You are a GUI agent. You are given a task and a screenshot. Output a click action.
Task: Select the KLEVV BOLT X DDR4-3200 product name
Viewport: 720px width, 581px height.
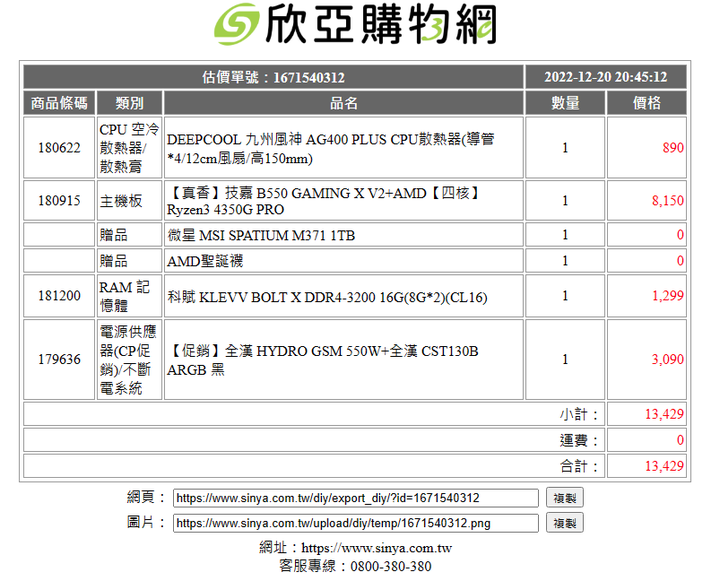click(327, 297)
